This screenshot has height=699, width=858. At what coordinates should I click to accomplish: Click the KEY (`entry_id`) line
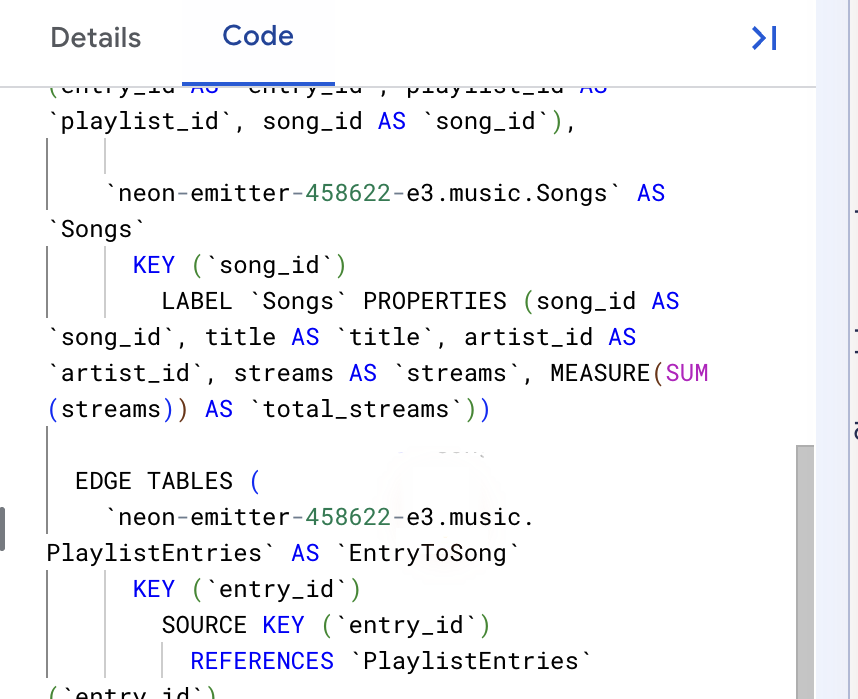(247, 590)
